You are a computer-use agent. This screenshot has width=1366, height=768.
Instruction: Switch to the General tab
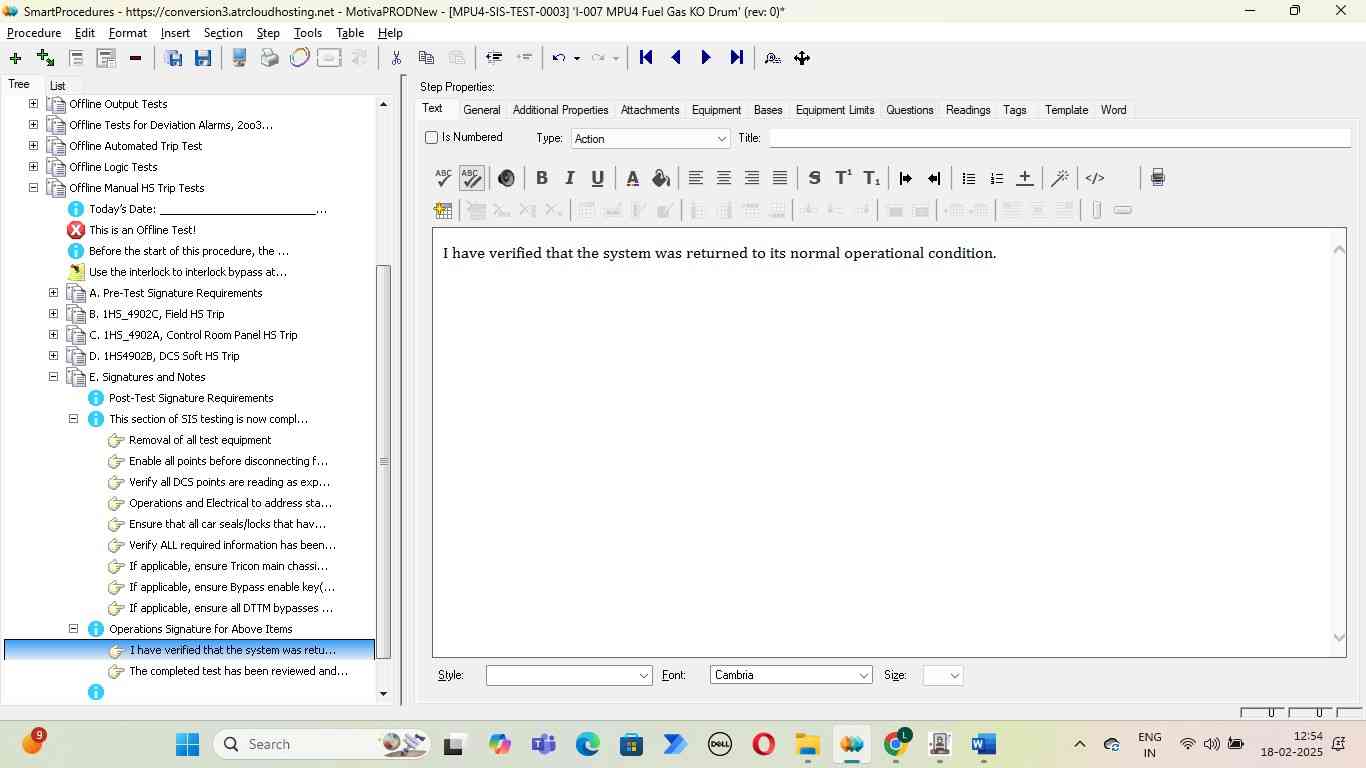click(482, 110)
